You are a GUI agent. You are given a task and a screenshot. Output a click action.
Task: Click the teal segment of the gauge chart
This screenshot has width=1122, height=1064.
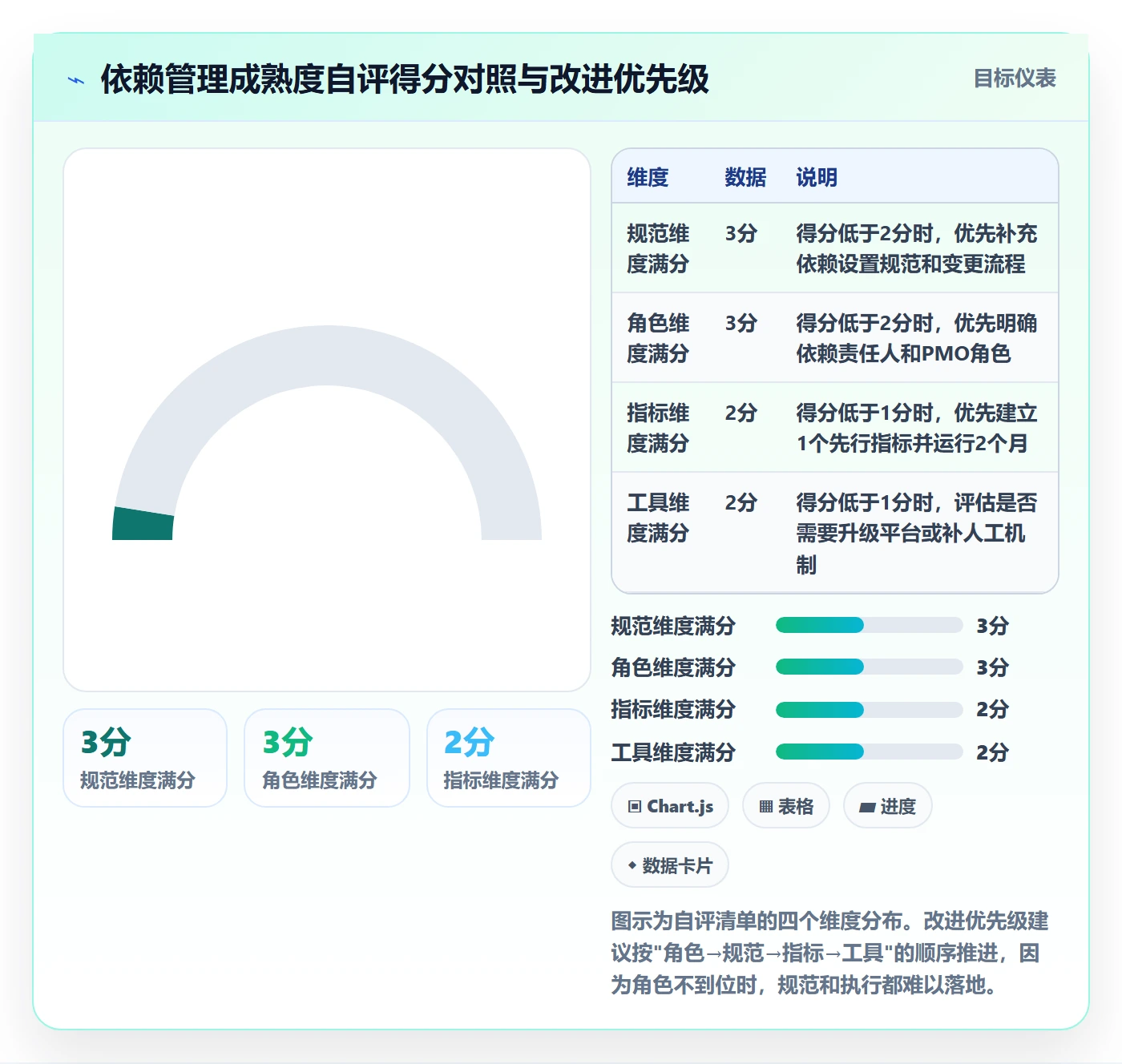pos(143,524)
